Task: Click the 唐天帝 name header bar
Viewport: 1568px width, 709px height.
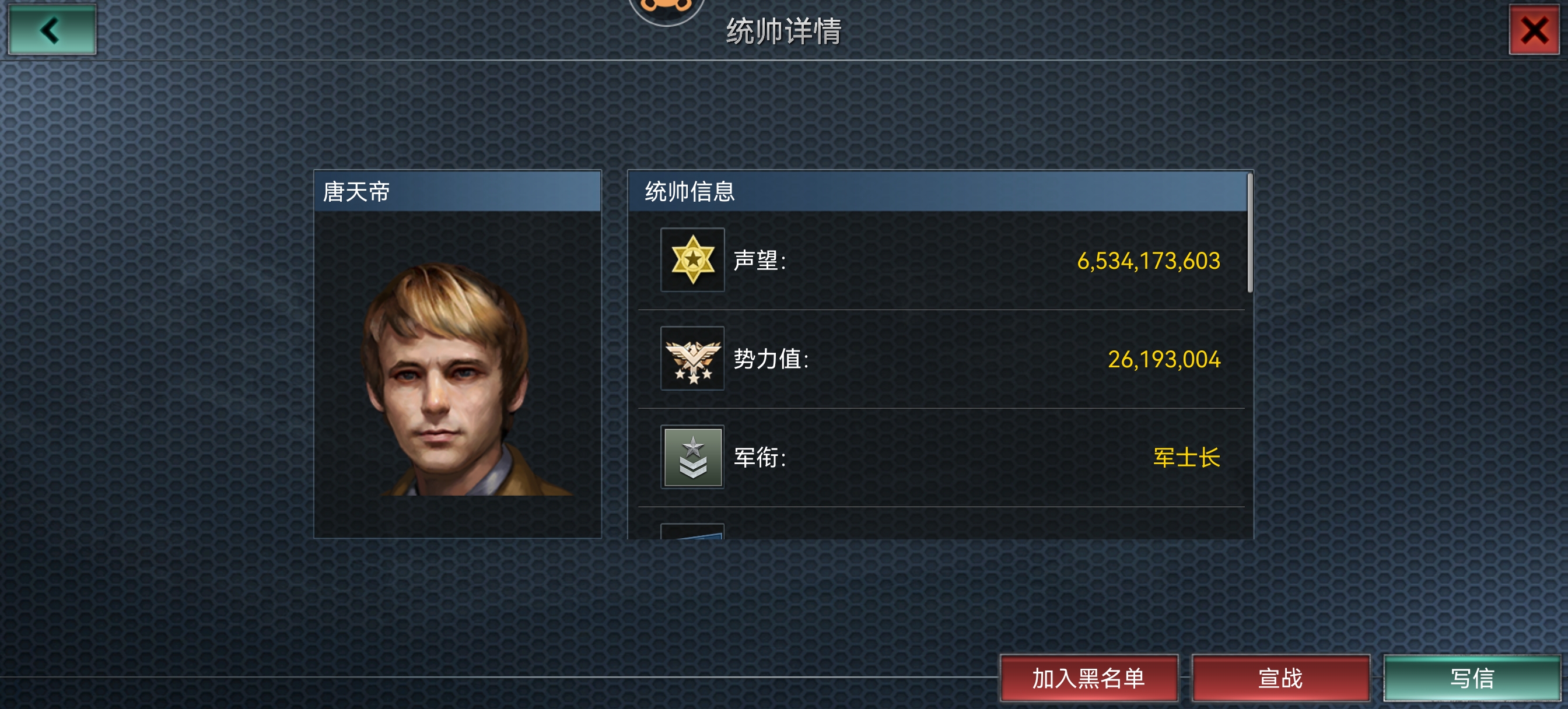Action: 458,192
